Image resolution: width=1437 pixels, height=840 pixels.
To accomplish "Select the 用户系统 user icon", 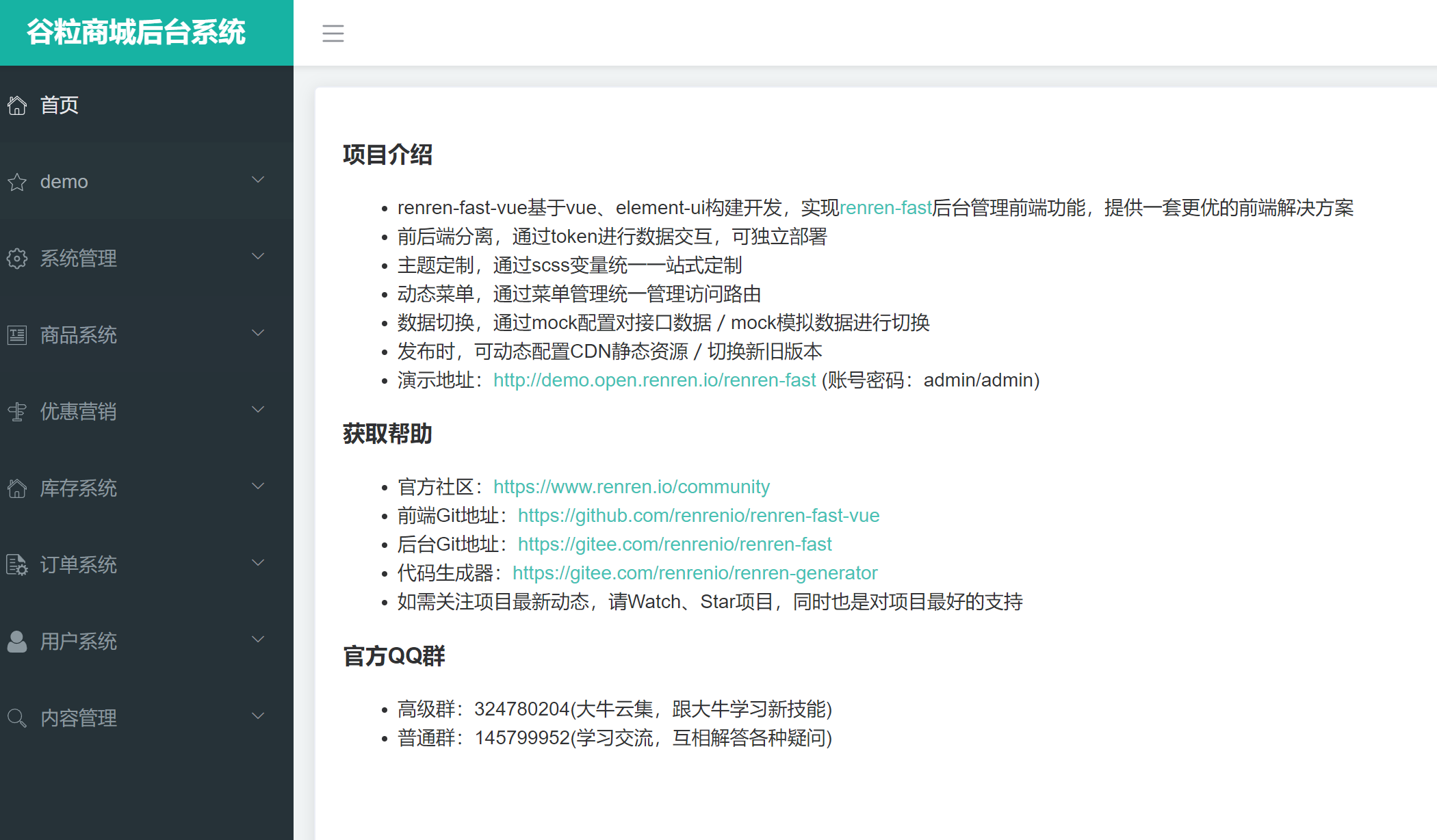I will (17, 642).
